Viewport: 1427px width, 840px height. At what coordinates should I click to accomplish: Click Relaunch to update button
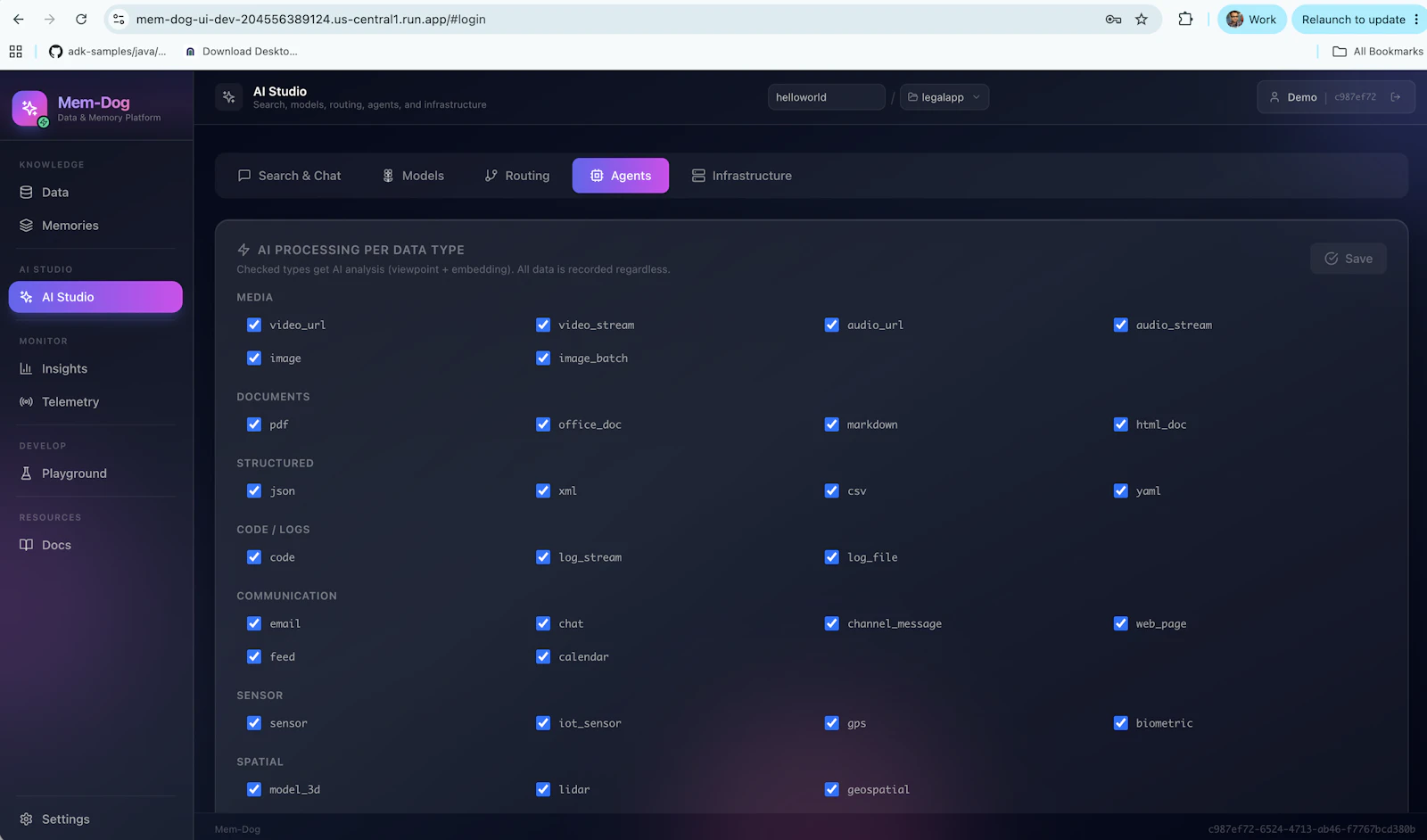pyautogui.click(x=1353, y=20)
